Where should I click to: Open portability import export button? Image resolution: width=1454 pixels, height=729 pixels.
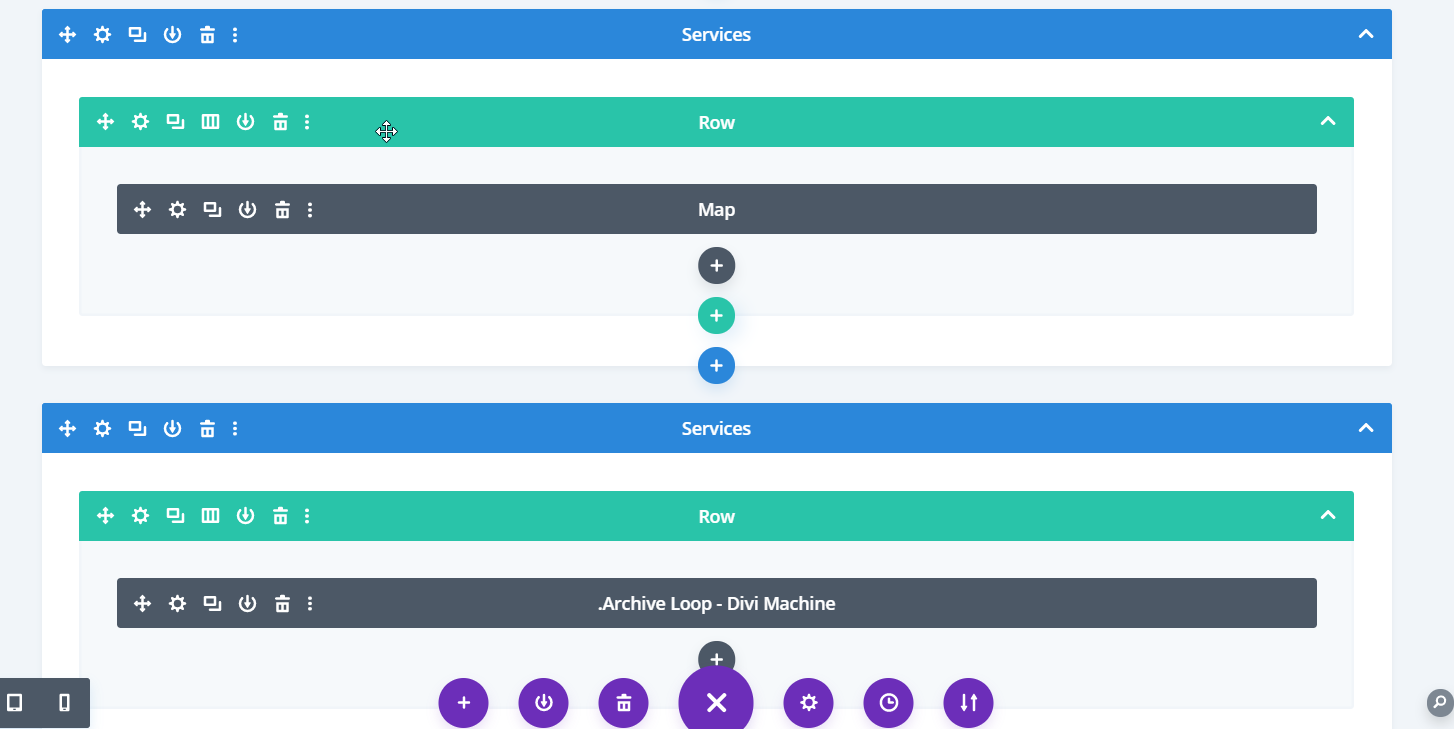968,703
